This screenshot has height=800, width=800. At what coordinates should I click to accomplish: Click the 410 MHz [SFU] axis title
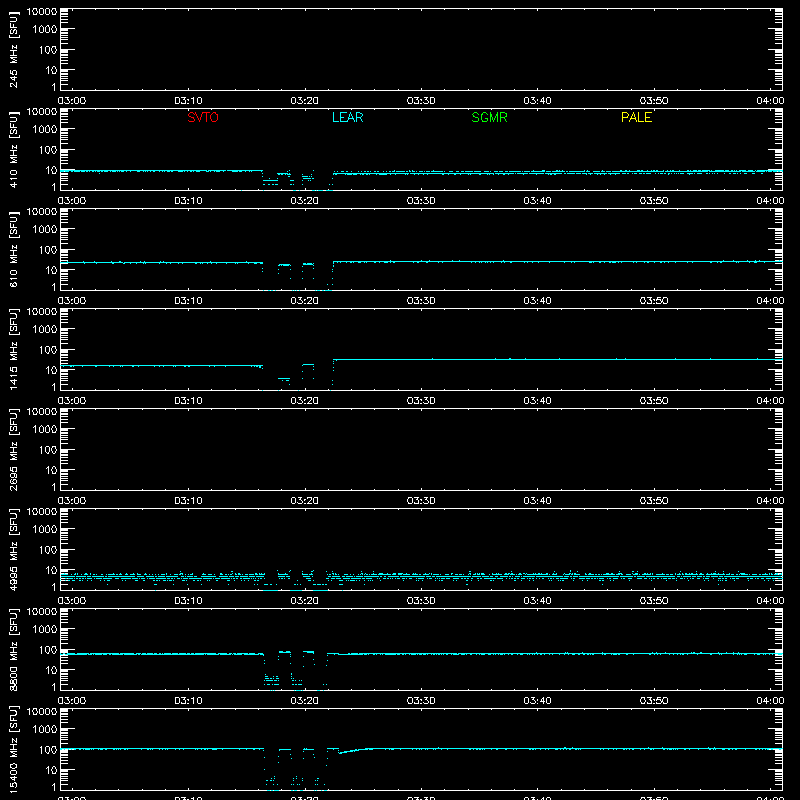14,149
